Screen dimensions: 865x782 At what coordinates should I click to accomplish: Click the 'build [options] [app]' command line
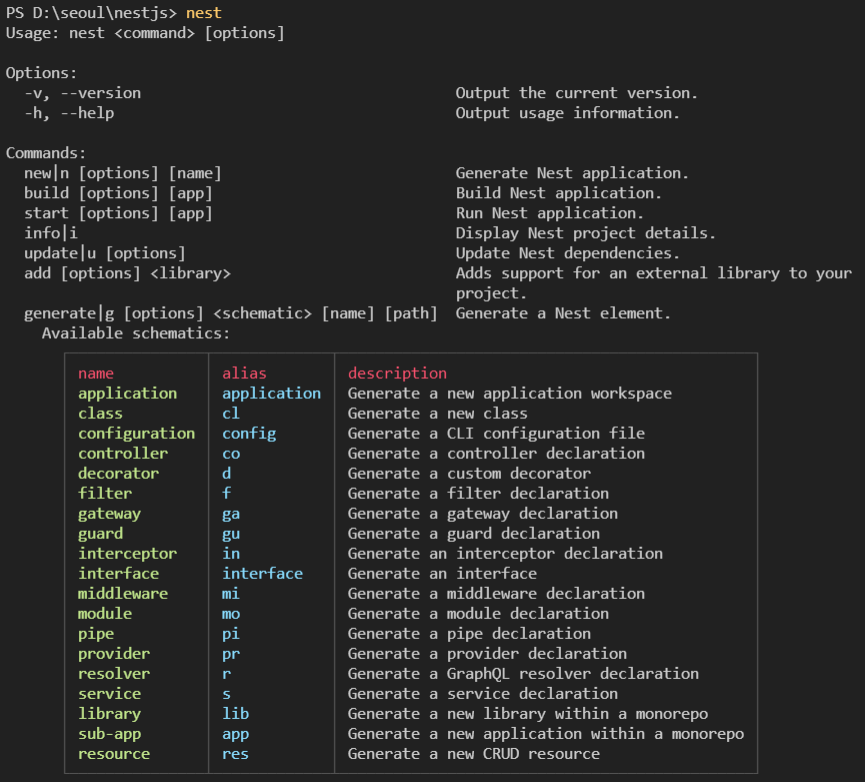click(x=118, y=194)
